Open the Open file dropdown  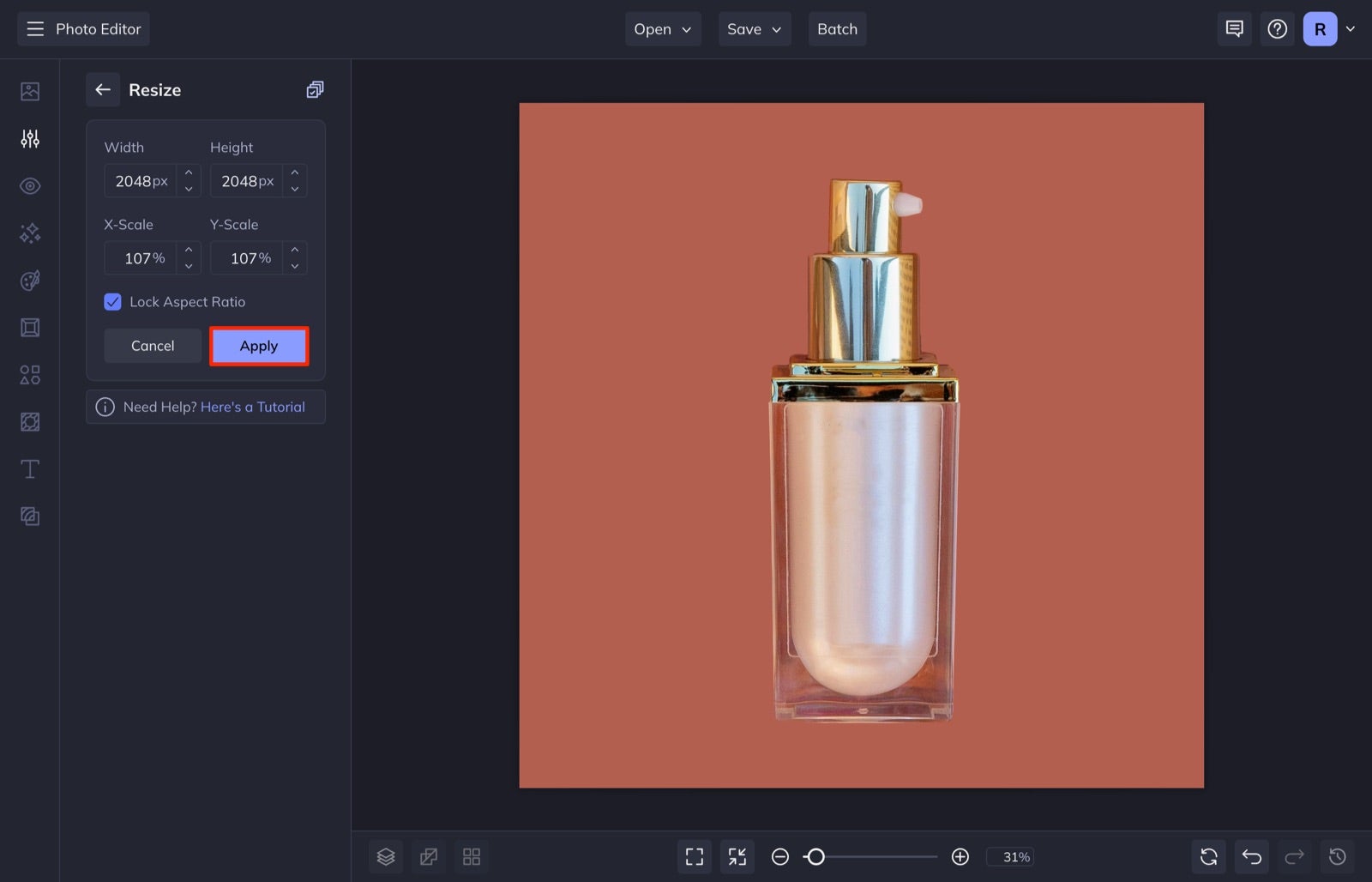tap(662, 28)
